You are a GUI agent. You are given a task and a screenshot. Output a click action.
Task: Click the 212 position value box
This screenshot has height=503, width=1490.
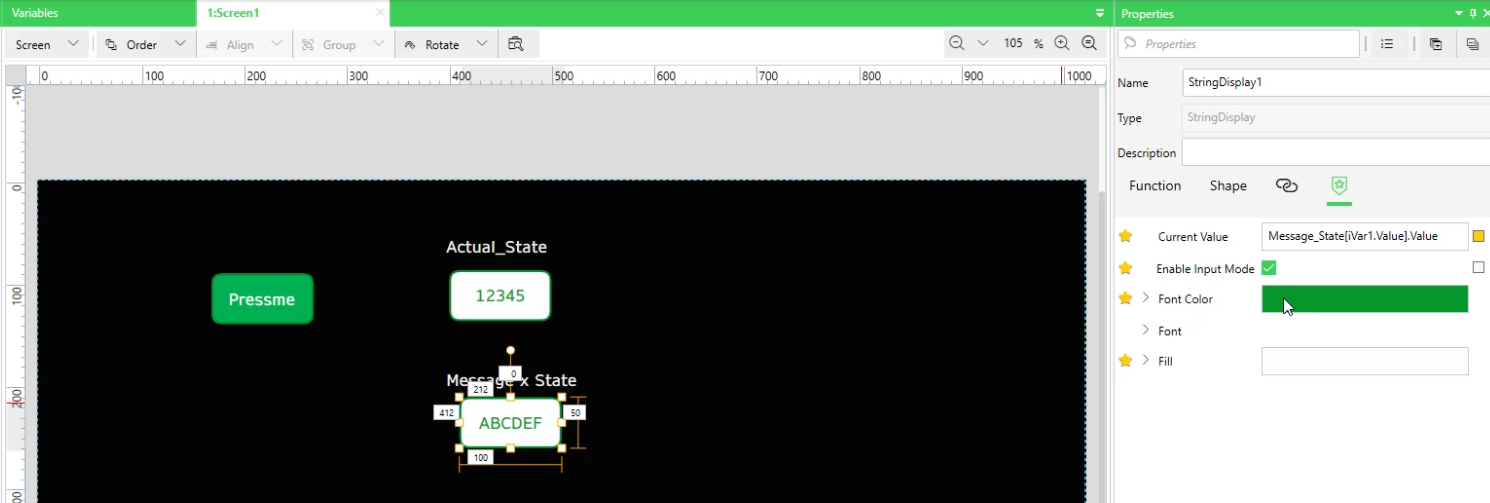pos(480,390)
